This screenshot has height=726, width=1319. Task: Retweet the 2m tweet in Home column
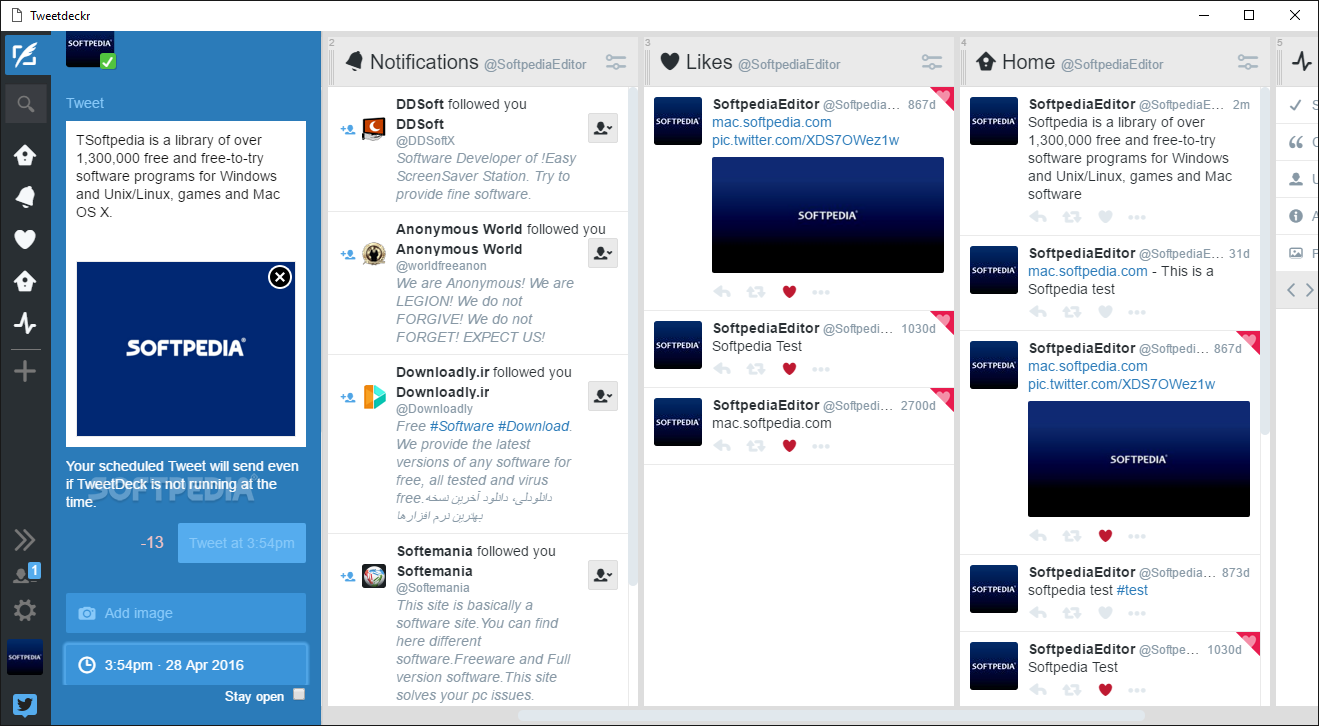[1072, 217]
